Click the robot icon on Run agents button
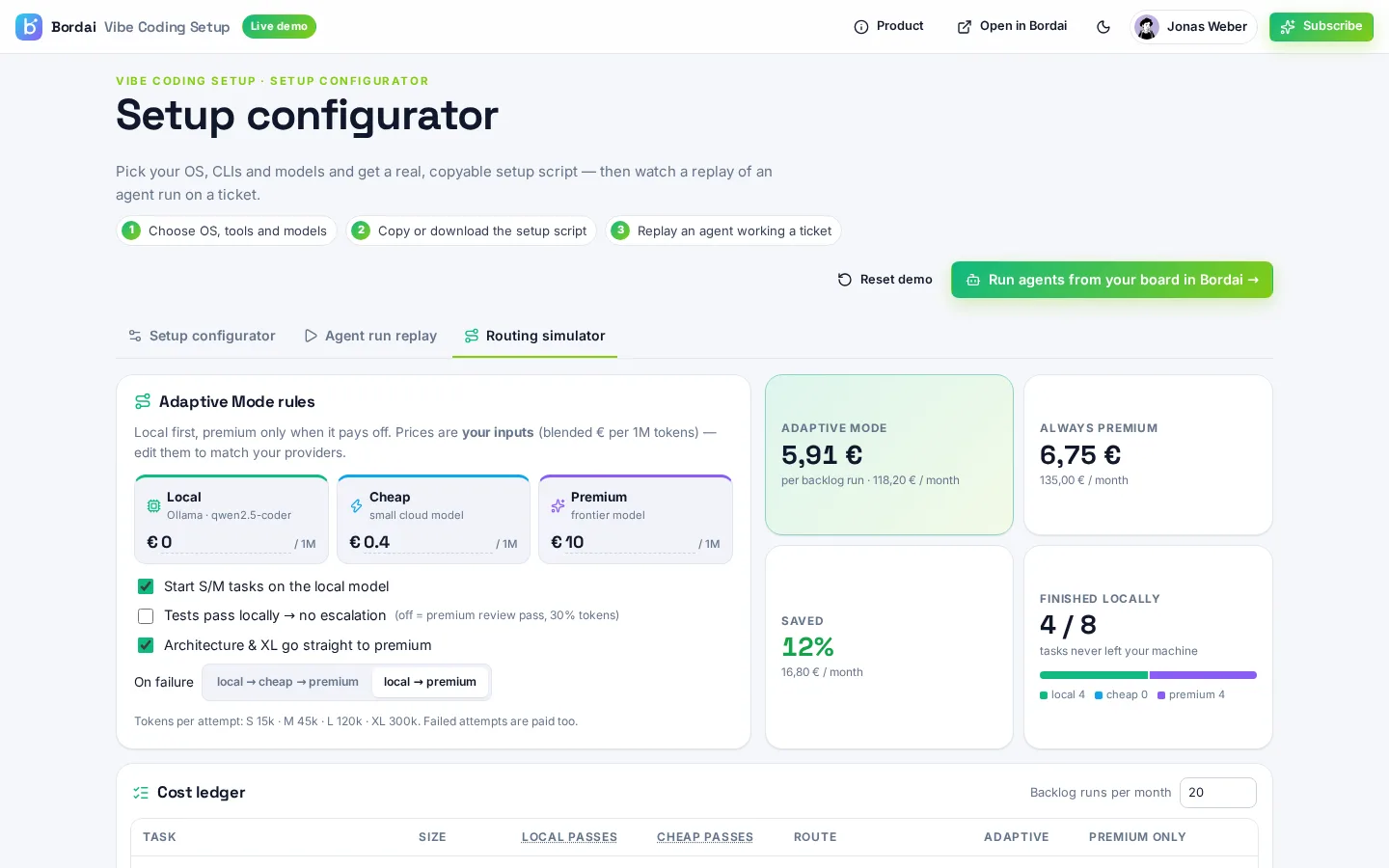 point(973,280)
